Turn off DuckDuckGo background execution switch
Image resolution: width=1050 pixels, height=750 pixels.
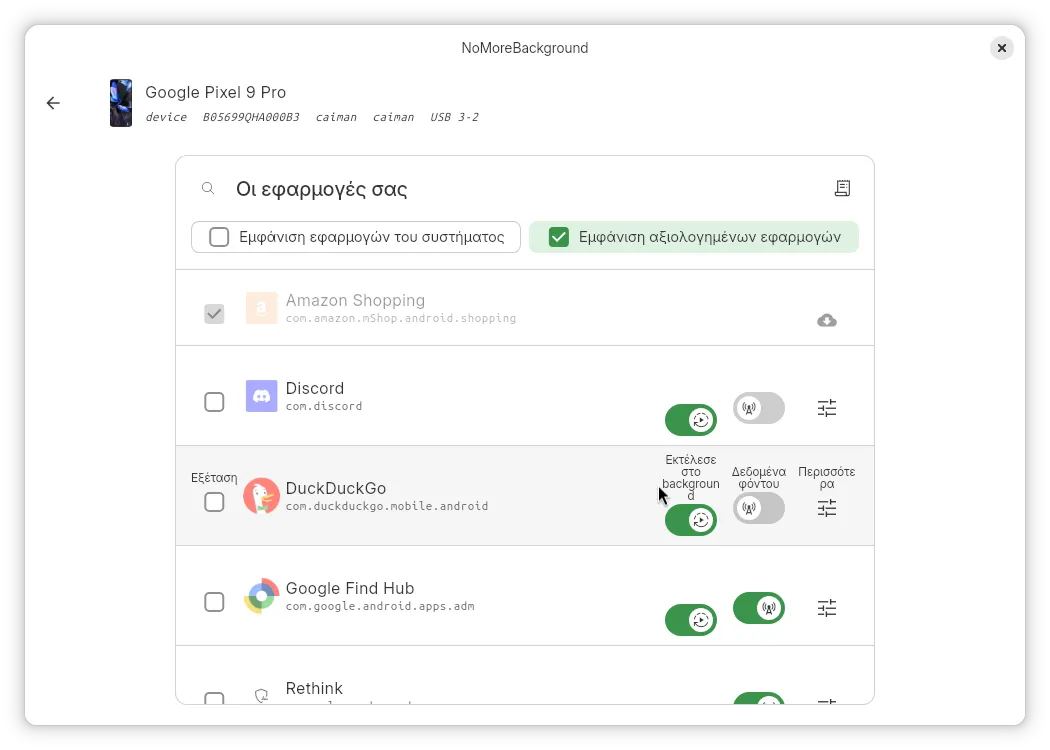click(691, 520)
